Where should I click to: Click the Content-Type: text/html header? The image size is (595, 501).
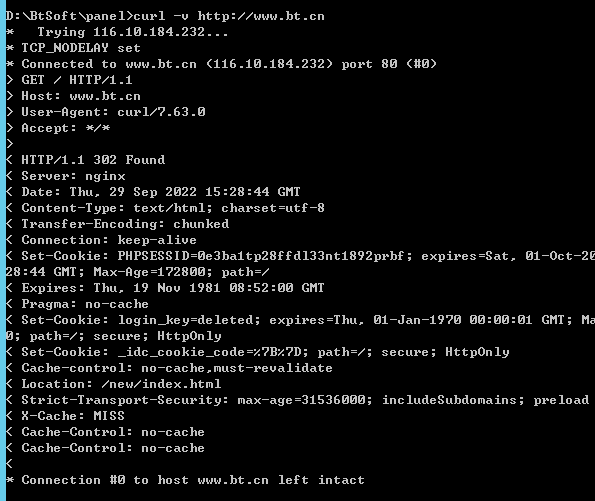[165, 208]
